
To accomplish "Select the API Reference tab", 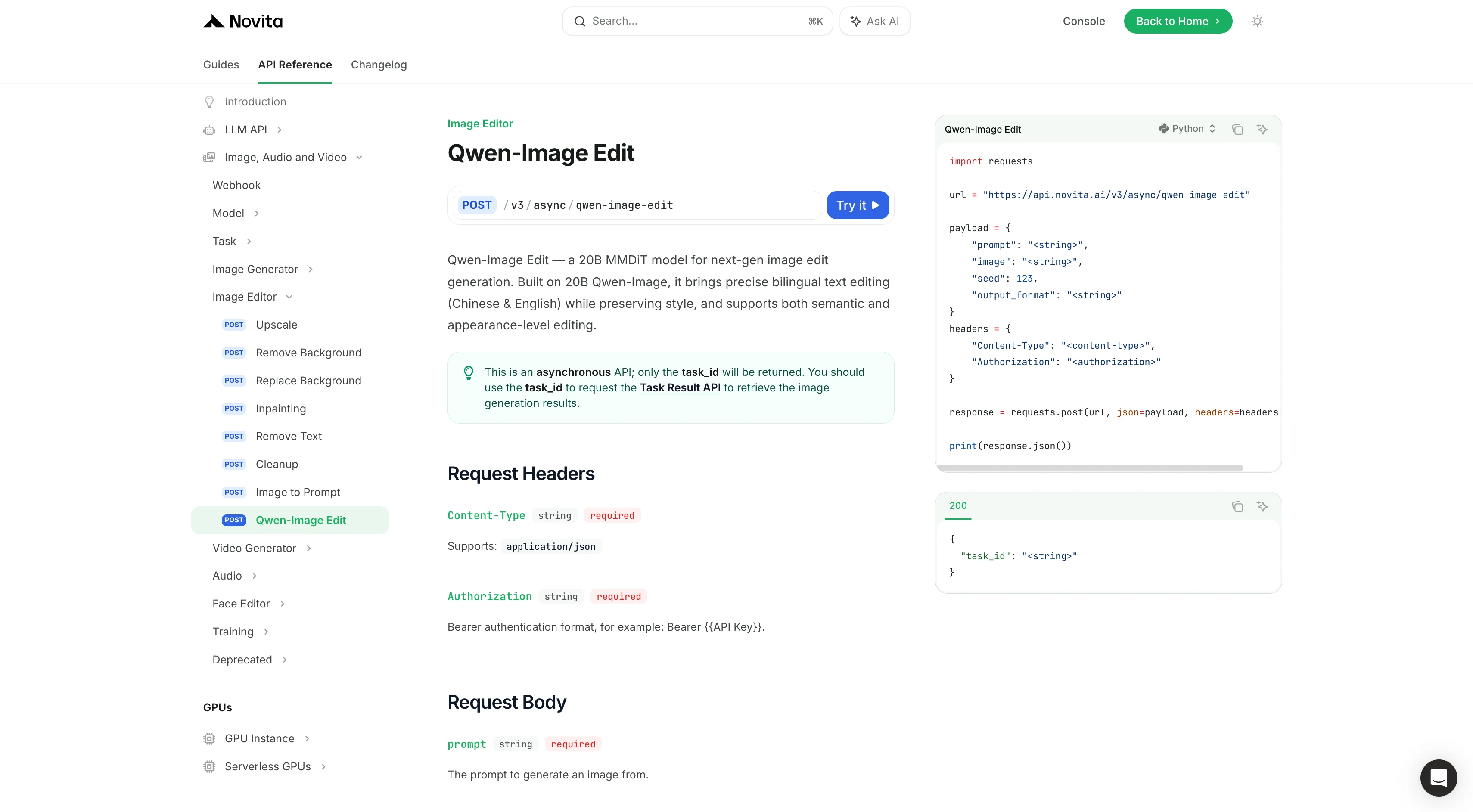I will [x=295, y=65].
